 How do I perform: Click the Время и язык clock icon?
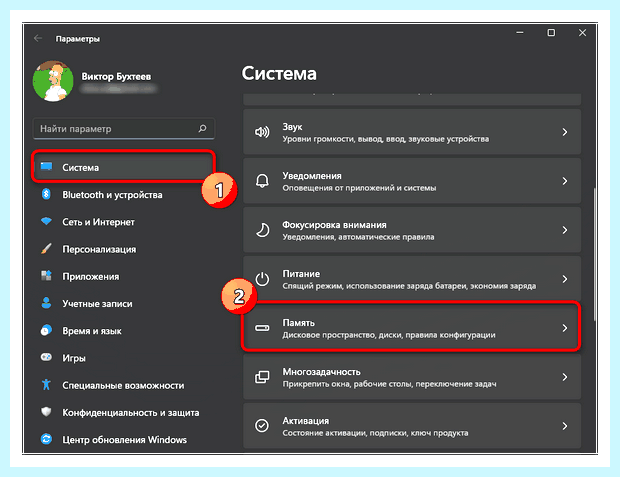[x=46, y=330]
